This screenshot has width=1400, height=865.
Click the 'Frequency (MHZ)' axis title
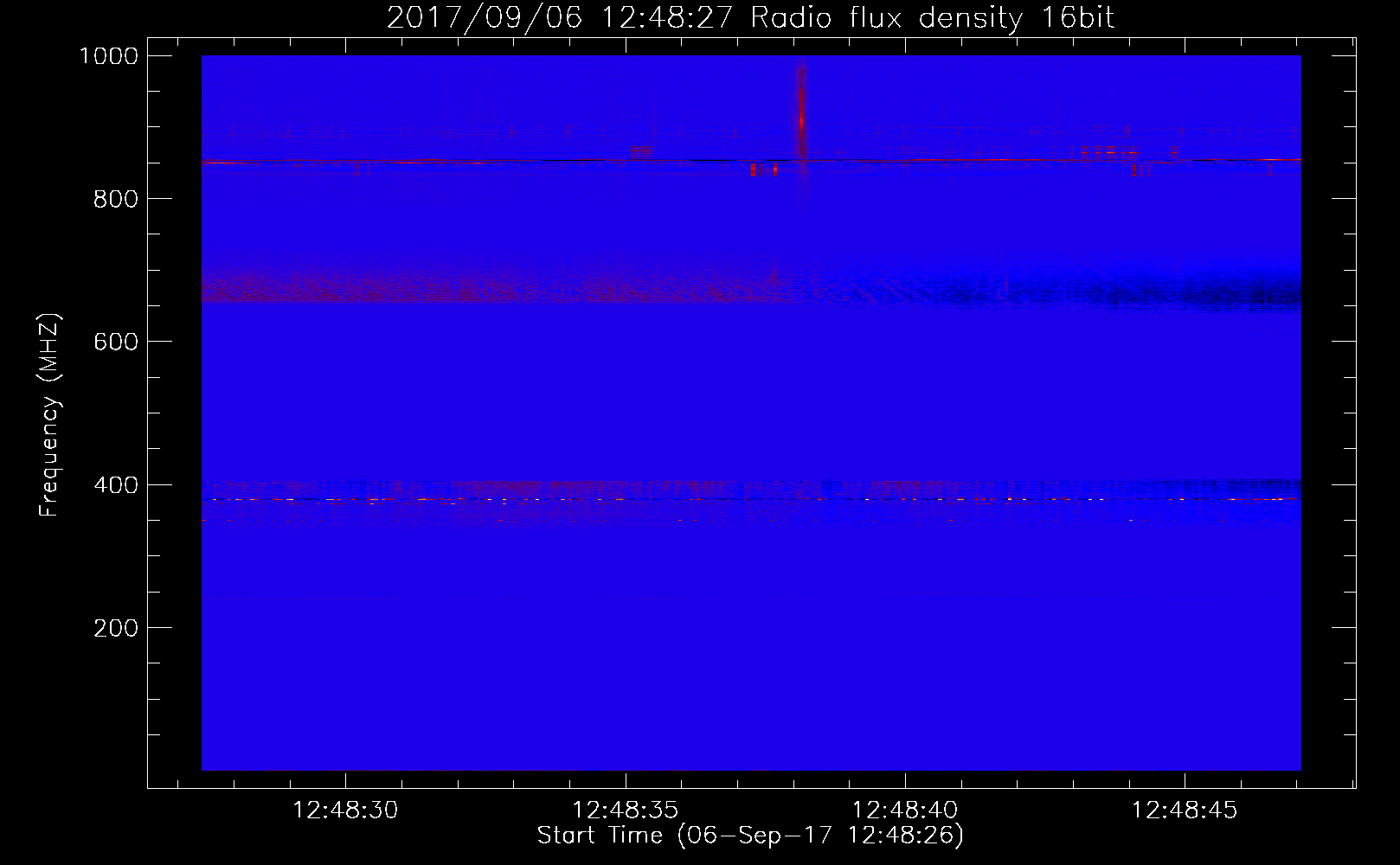tap(50, 415)
